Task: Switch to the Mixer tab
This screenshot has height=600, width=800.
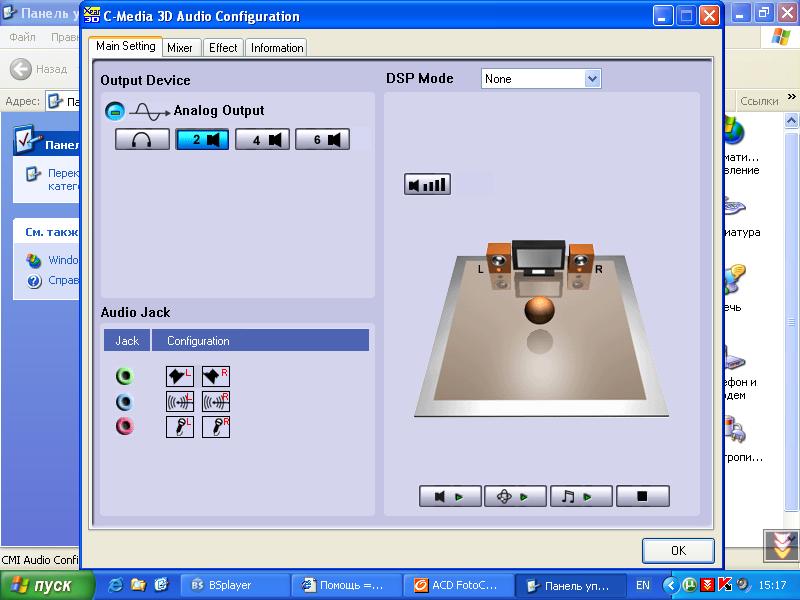Action: coord(180,48)
